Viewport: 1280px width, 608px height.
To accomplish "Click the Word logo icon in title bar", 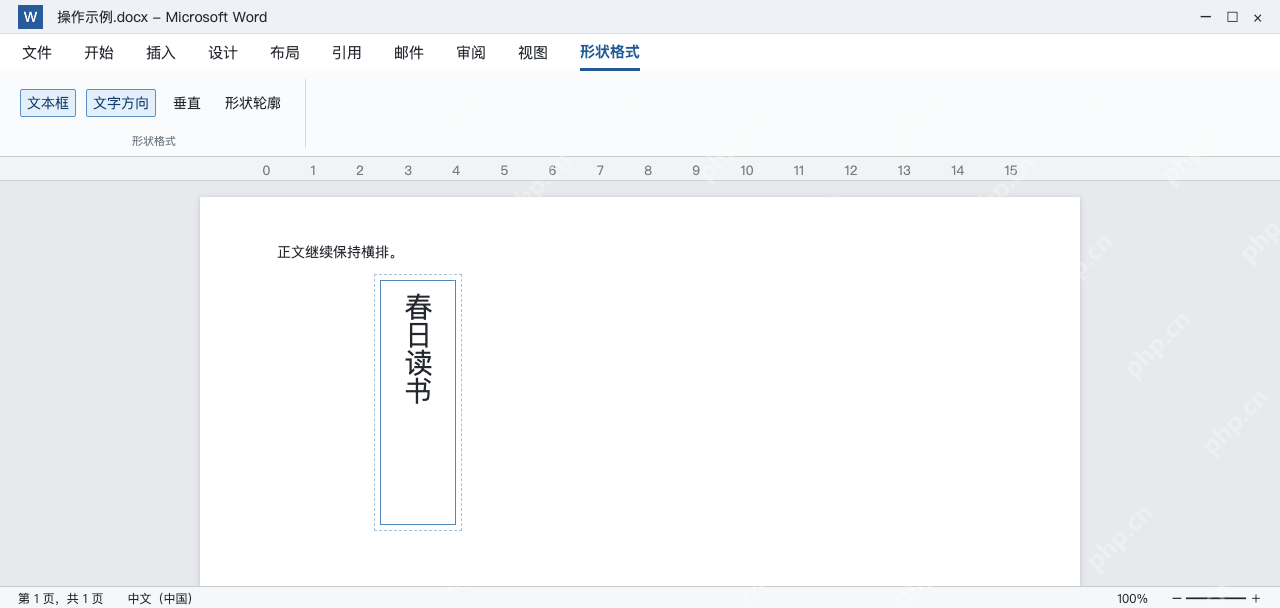I will click(x=30, y=17).
